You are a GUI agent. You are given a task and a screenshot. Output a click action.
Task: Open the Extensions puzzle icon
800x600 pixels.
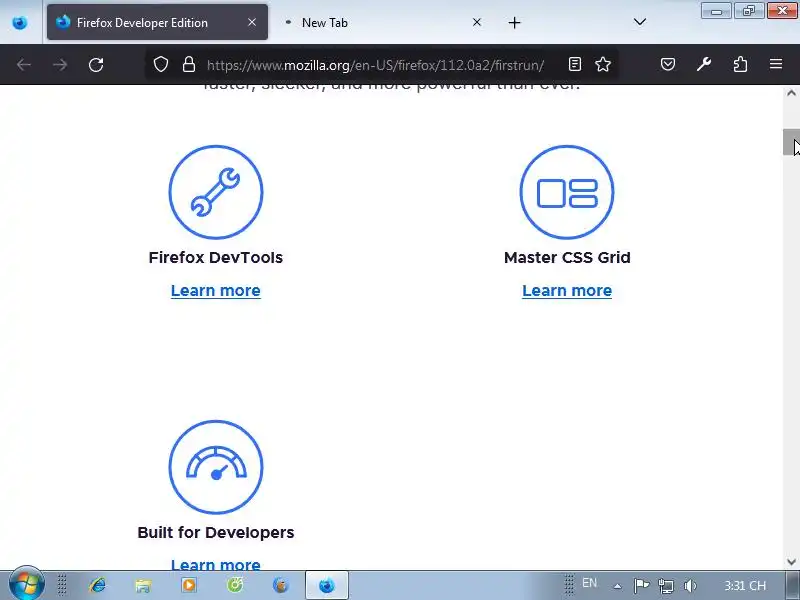coord(740,64)
